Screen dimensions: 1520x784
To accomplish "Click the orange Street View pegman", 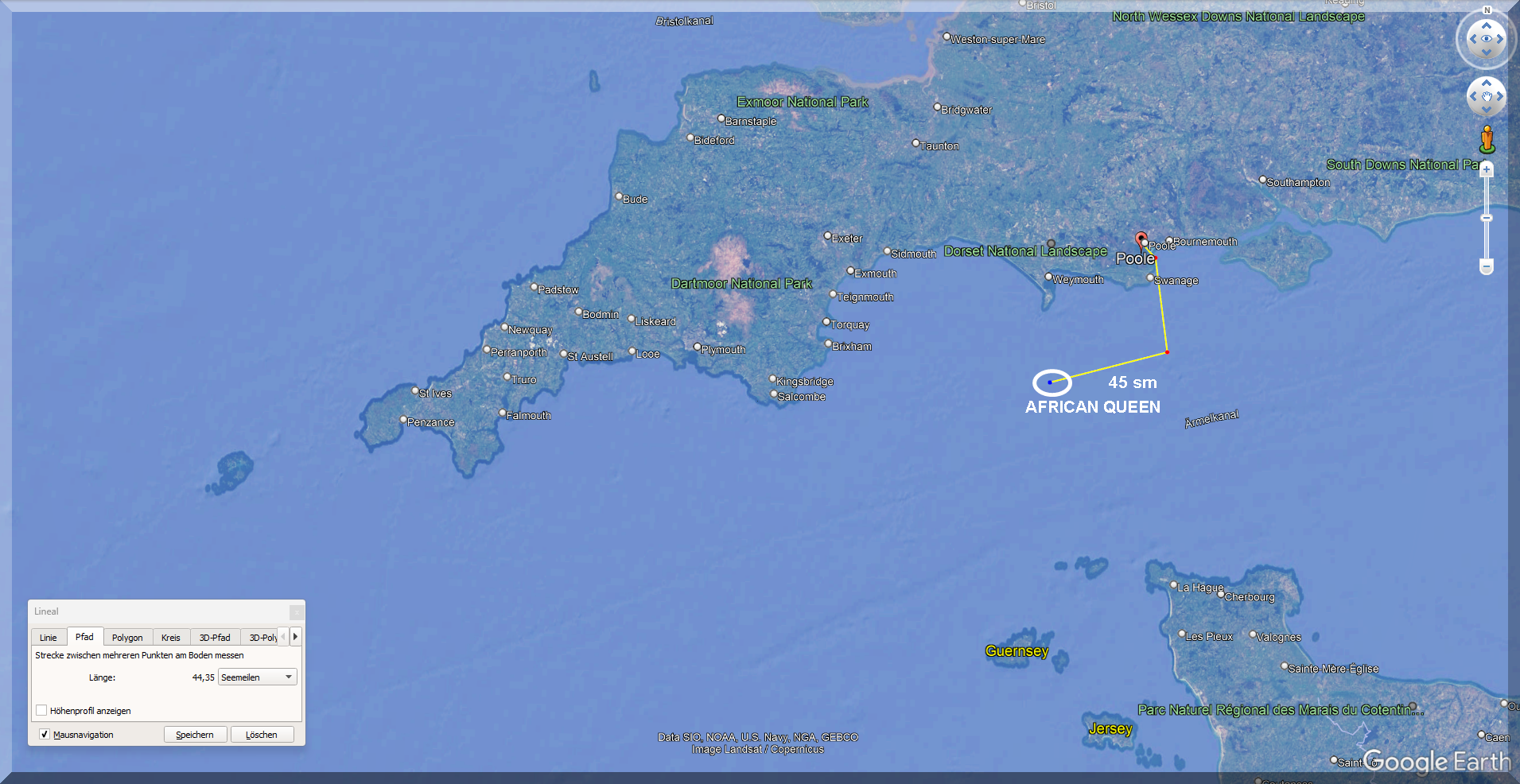I will [x=1487, y=139].
